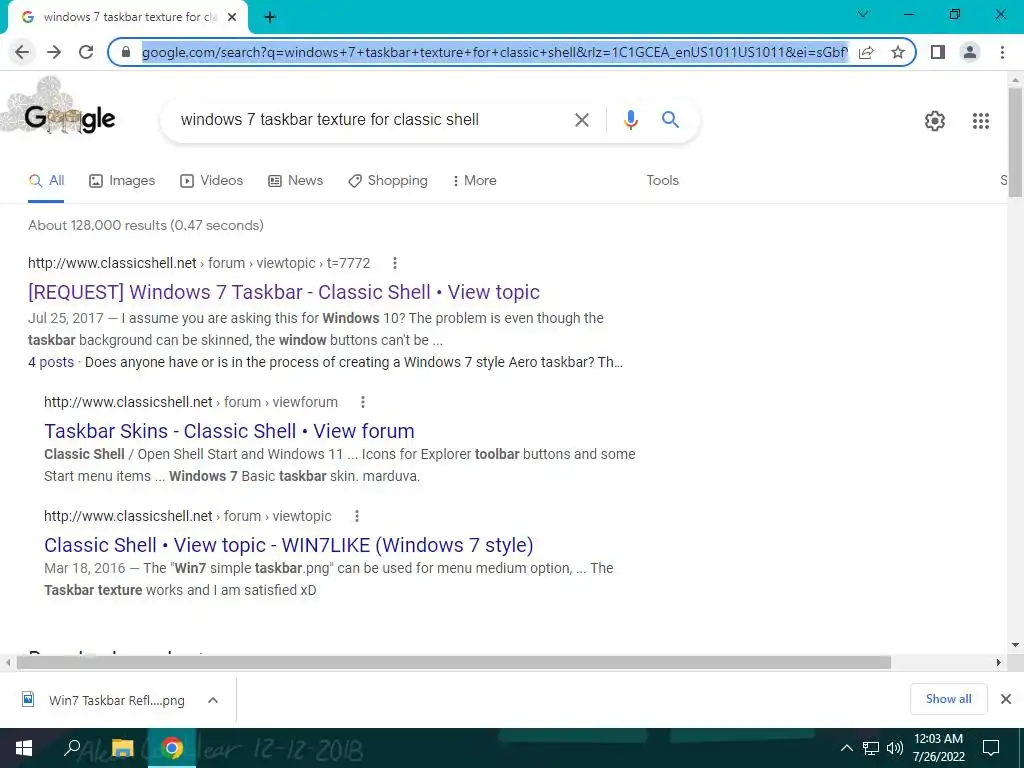This screenshot has width=1024, height=768.
Task: Expand download item options chevron
Action: point(212,700)
